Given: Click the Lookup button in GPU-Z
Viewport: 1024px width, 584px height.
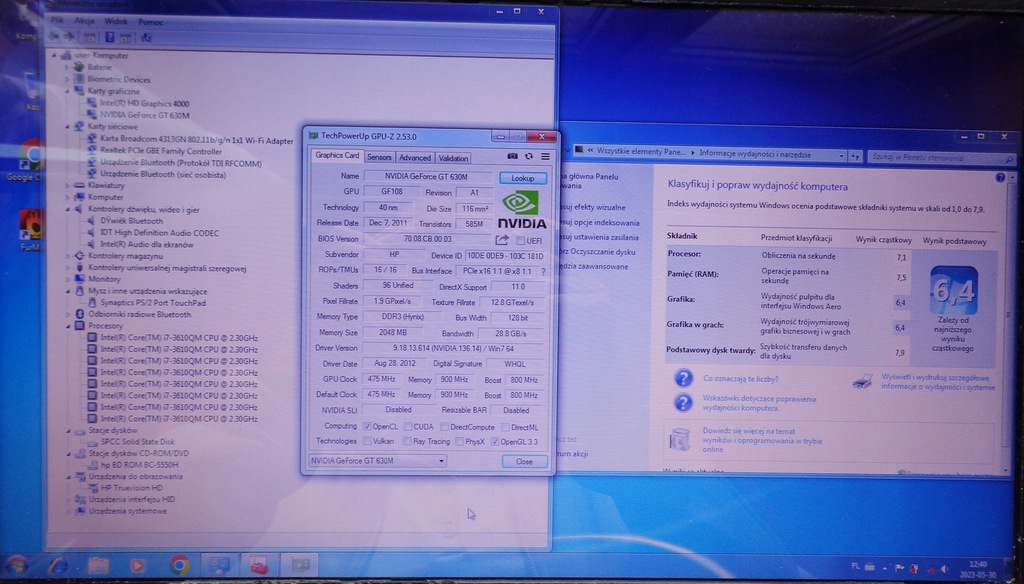Looking at the screenshot, I should pos(523,178).
